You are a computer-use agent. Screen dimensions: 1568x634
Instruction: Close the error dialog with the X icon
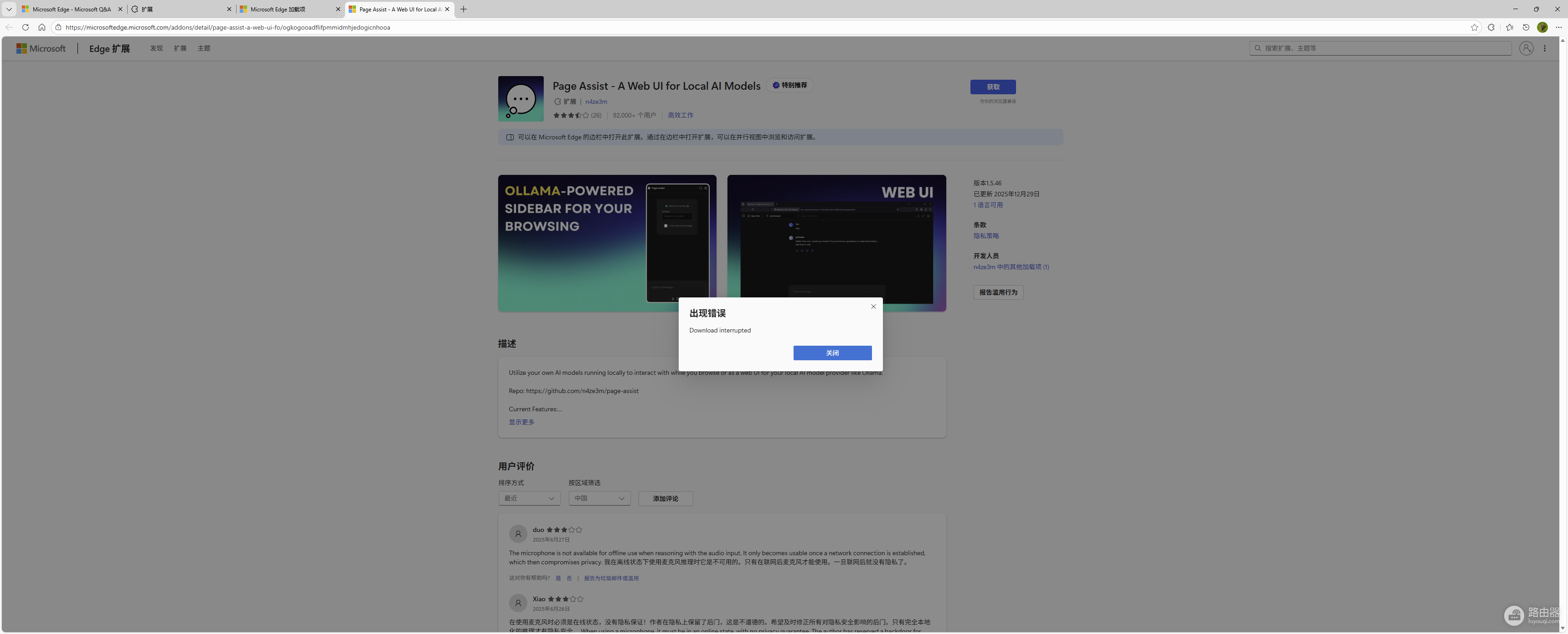[x=873, y=307]
